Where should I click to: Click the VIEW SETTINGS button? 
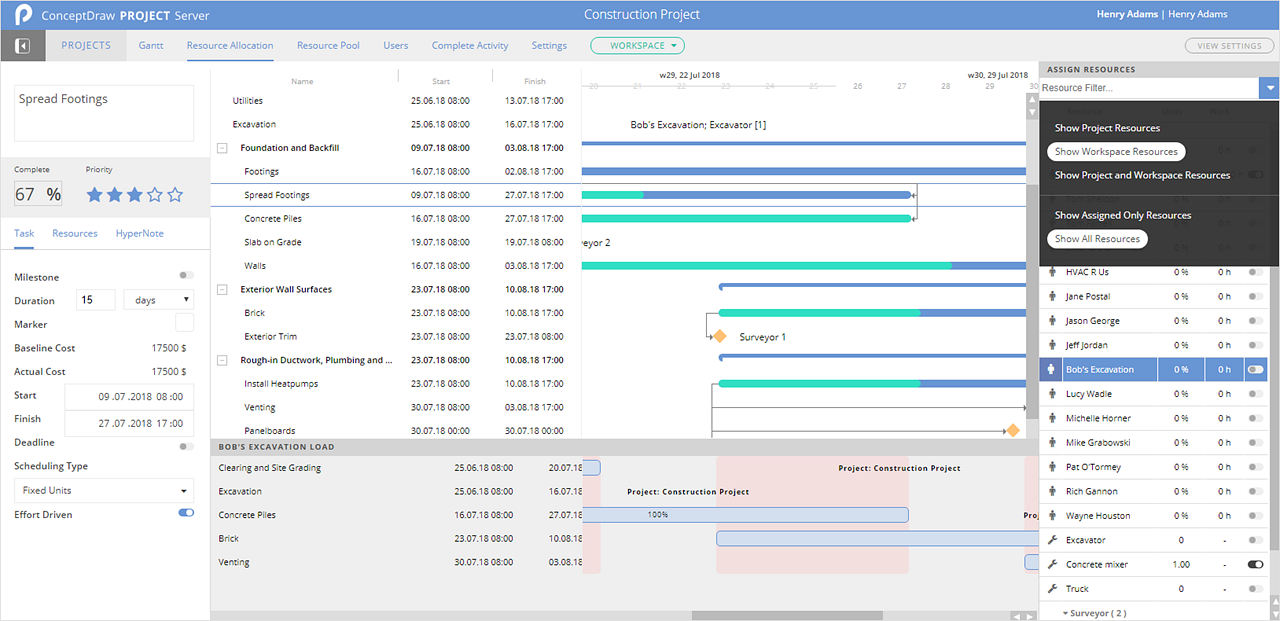coord(1229,46)
